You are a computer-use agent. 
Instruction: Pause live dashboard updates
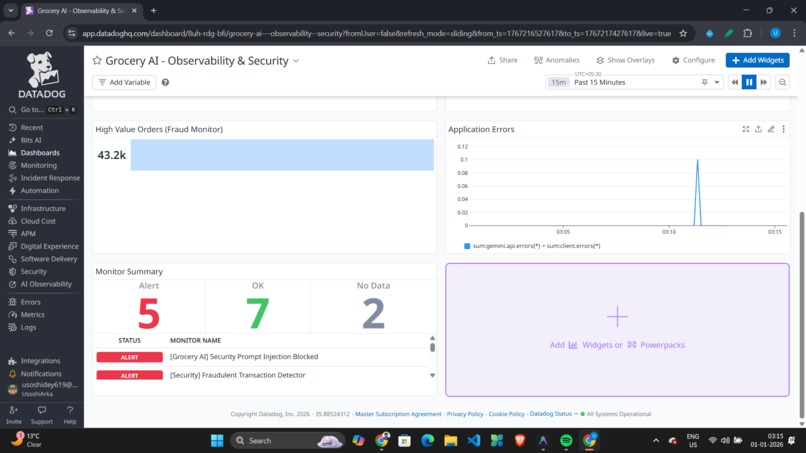tap(749, 82)
